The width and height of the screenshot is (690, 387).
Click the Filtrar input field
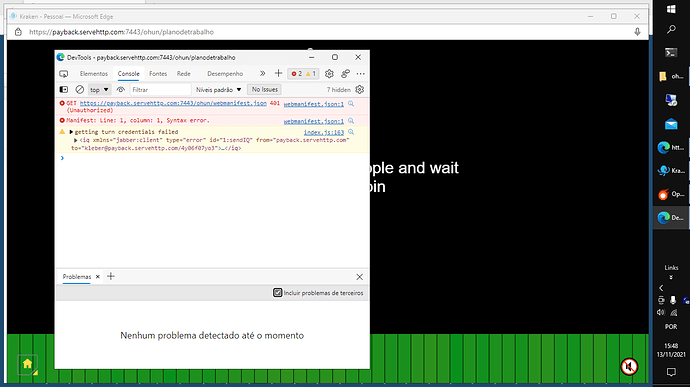160,90
